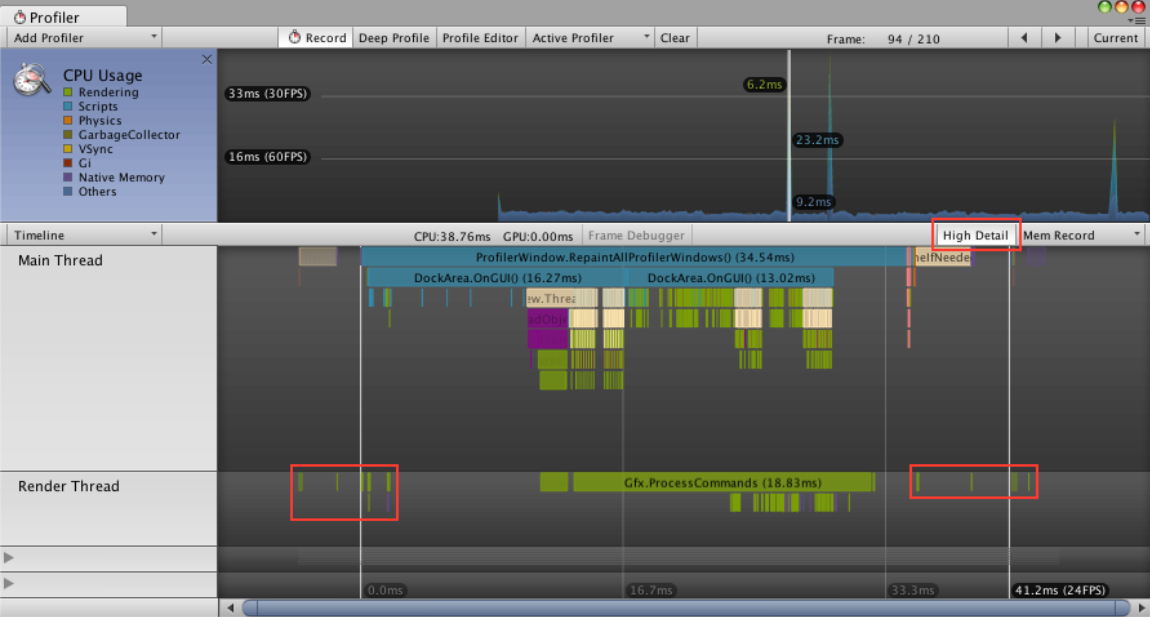Toggle the Profile Editor button
The height and width of the screenshot is (617, 1150).
click(480, 37)
